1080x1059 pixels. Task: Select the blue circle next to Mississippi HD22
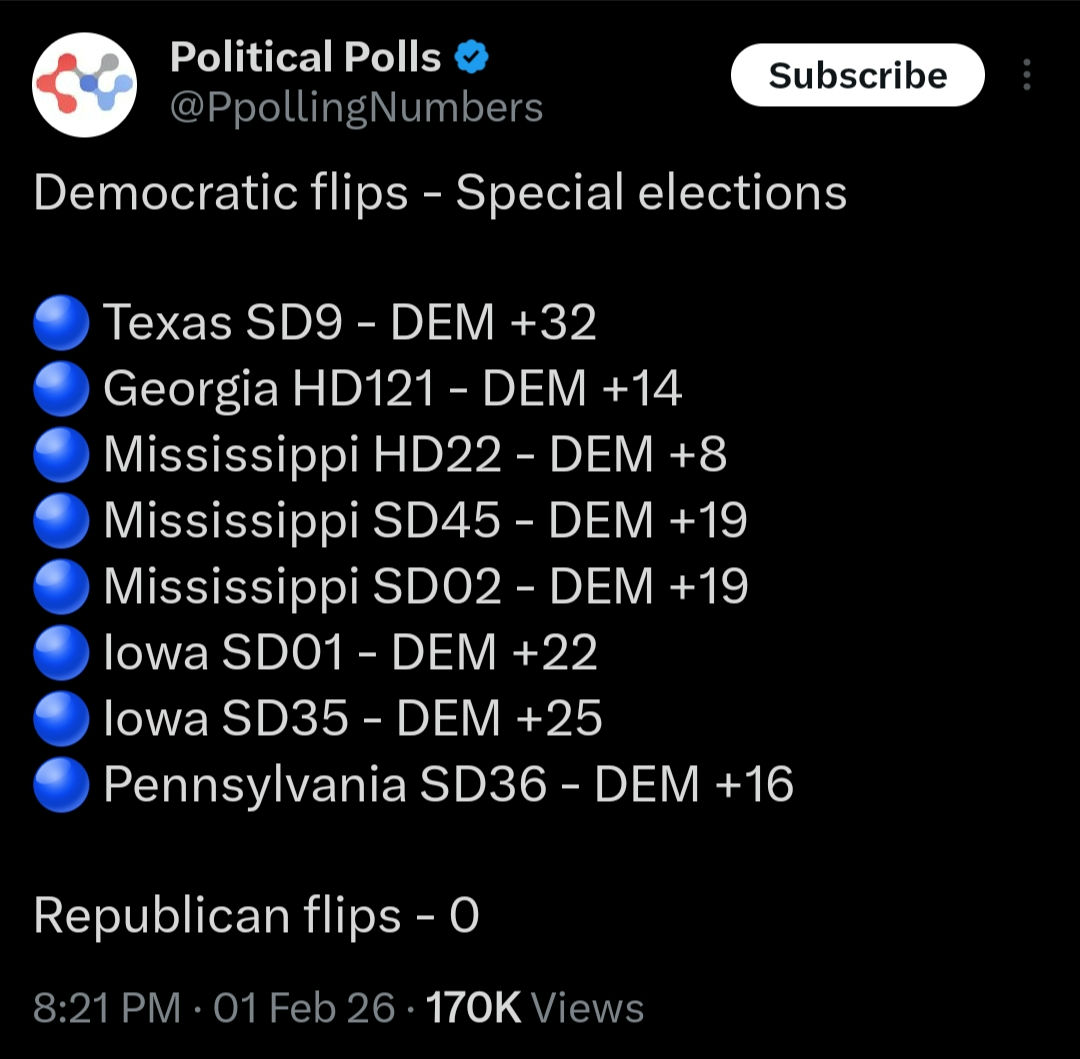click(x=62, y=455)
